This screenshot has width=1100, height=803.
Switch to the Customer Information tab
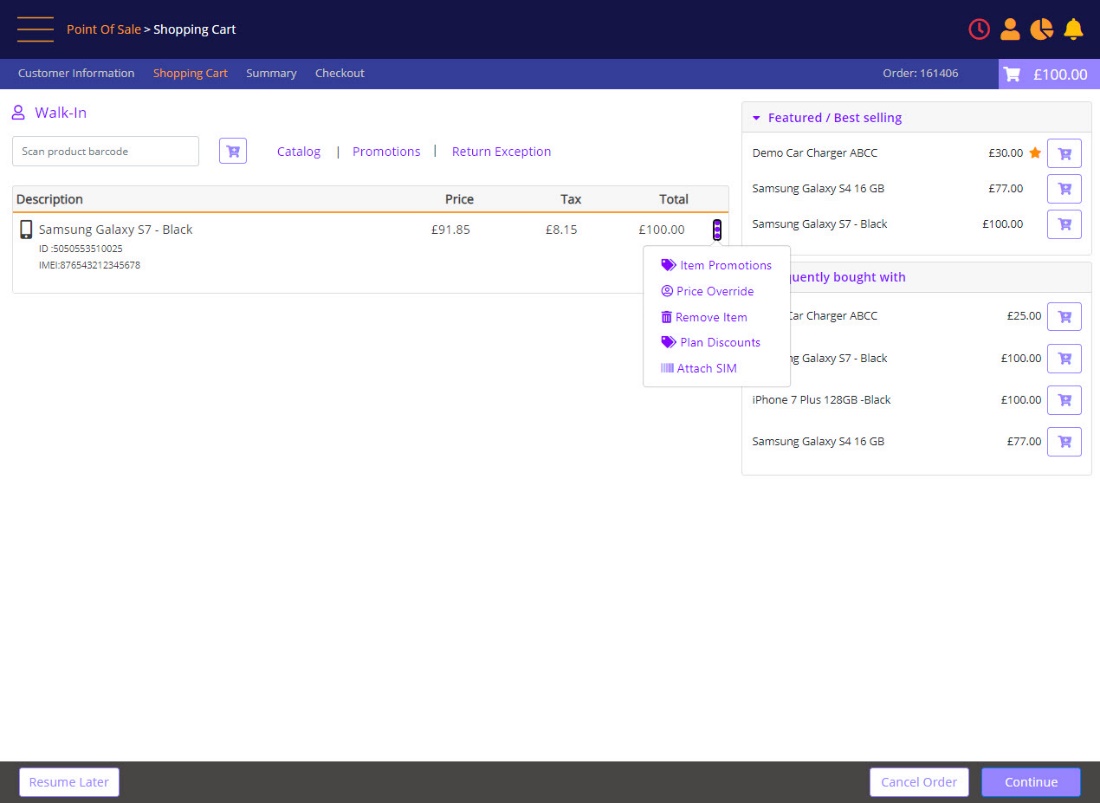[x=76, y=73]
